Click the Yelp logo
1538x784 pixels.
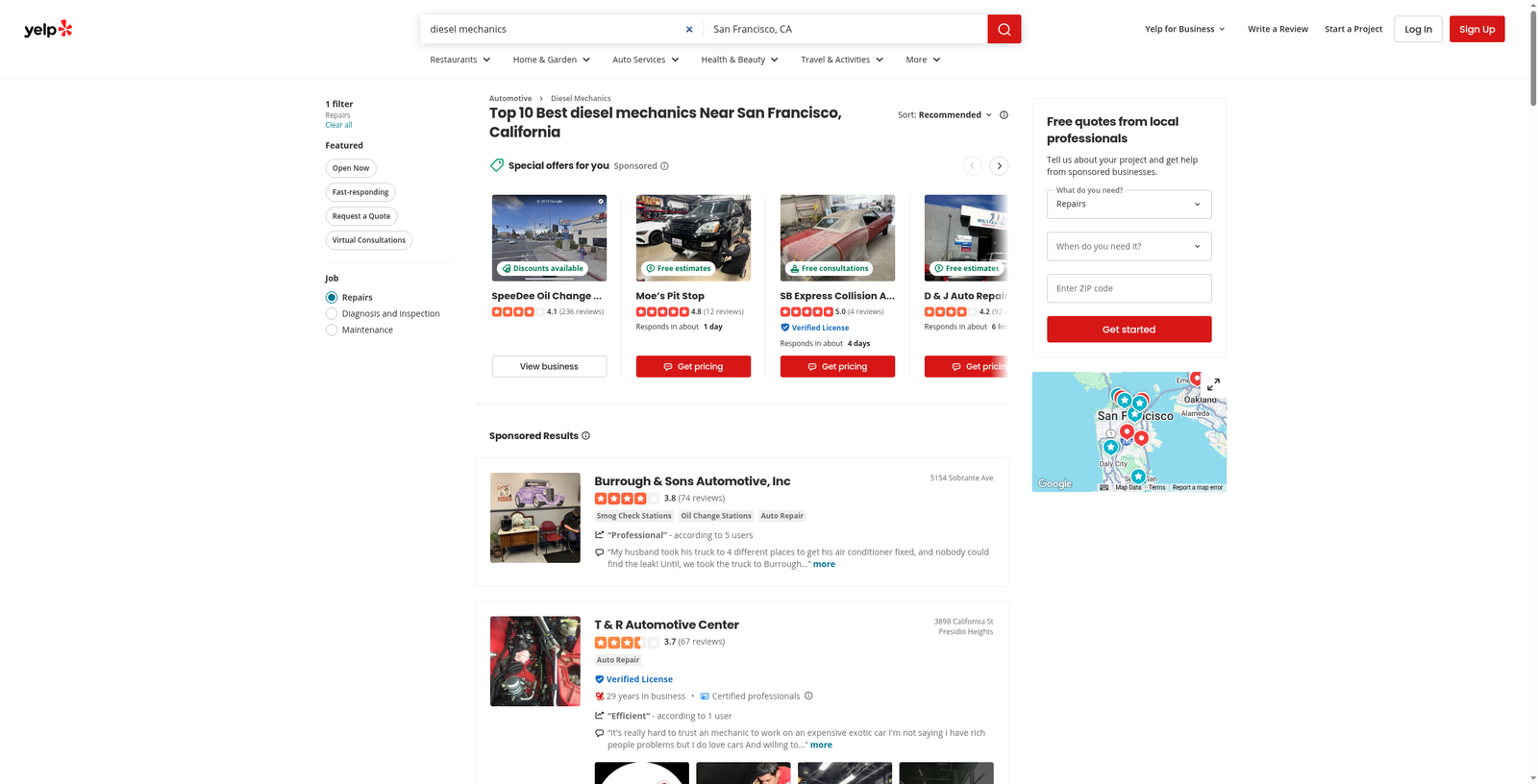coord(48,29)
